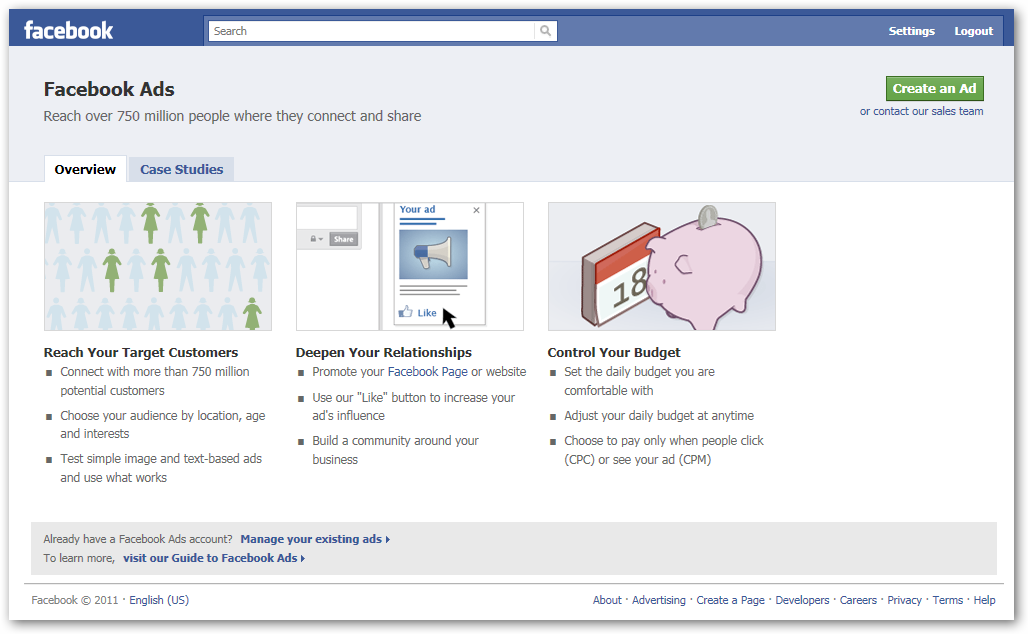Open the Help footer link

[984, 600]
